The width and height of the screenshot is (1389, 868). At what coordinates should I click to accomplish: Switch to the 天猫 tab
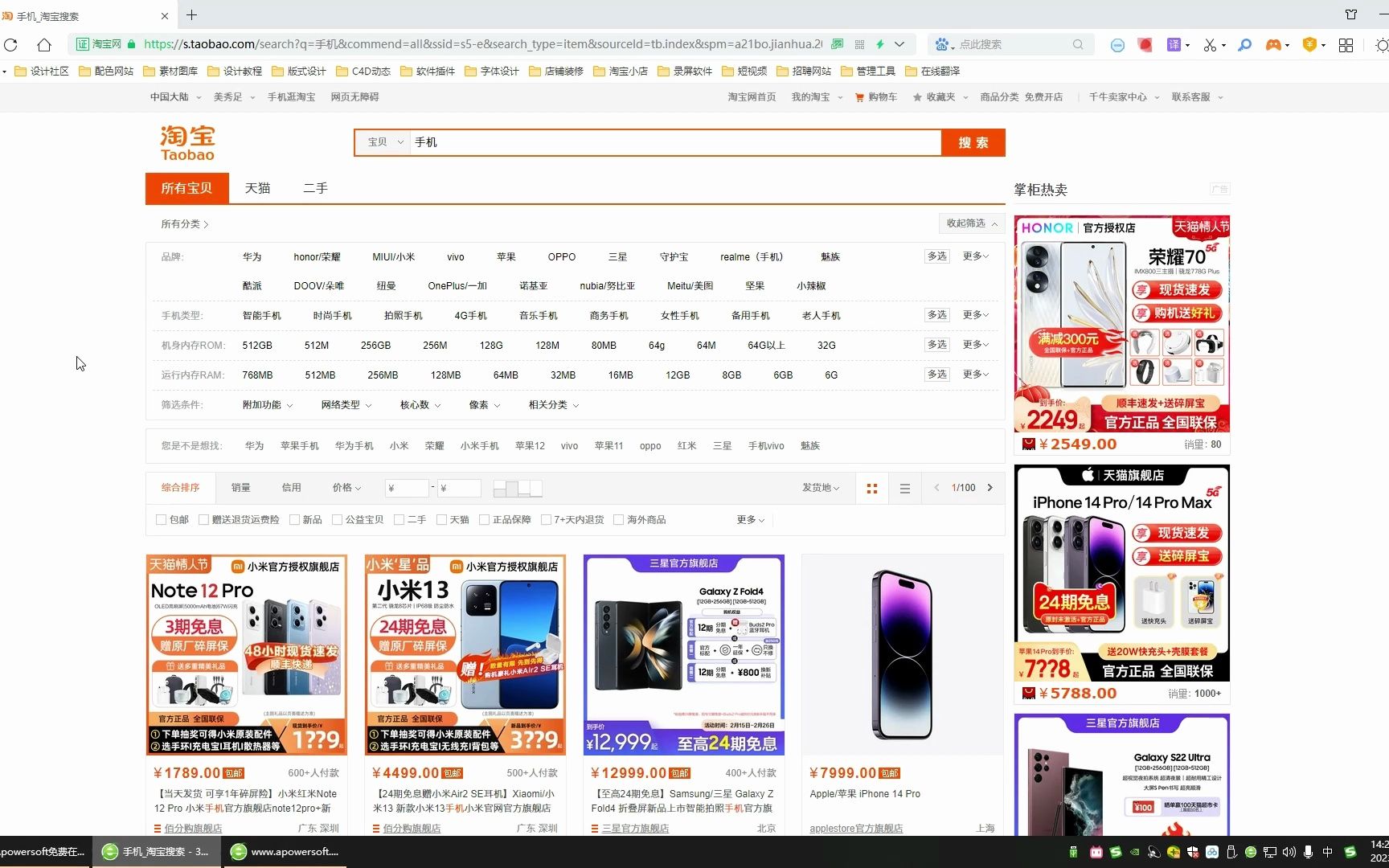(x=257, y=188)
